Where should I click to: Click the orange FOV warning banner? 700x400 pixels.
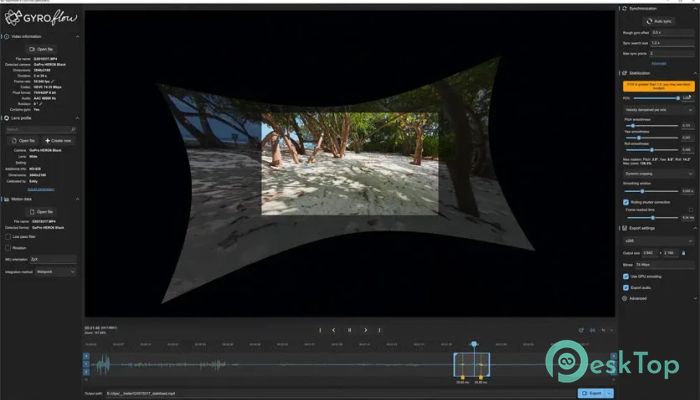(659, 86)
